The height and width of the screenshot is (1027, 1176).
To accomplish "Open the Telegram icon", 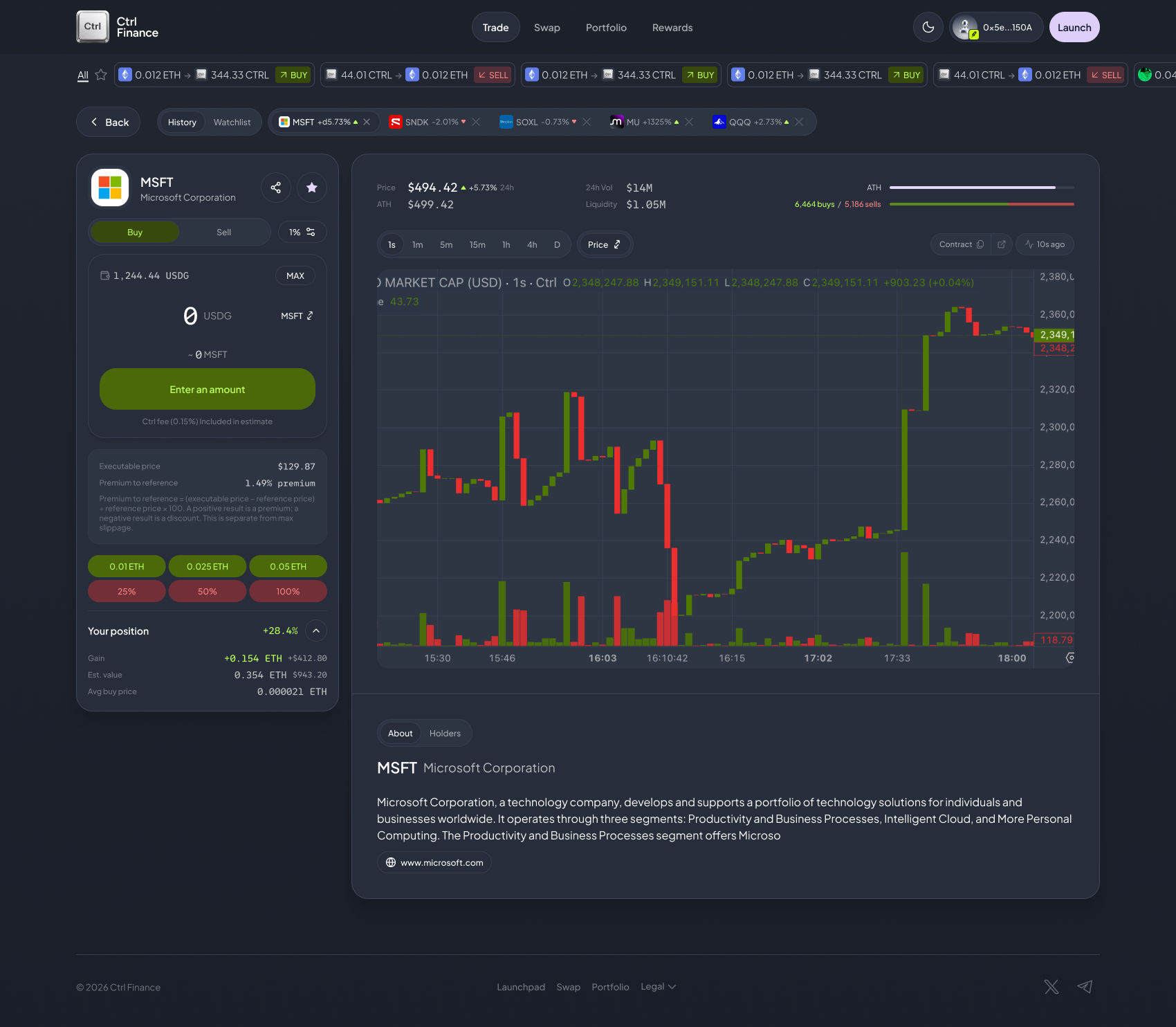I will pyautogui.click(x=1085, y=987).
